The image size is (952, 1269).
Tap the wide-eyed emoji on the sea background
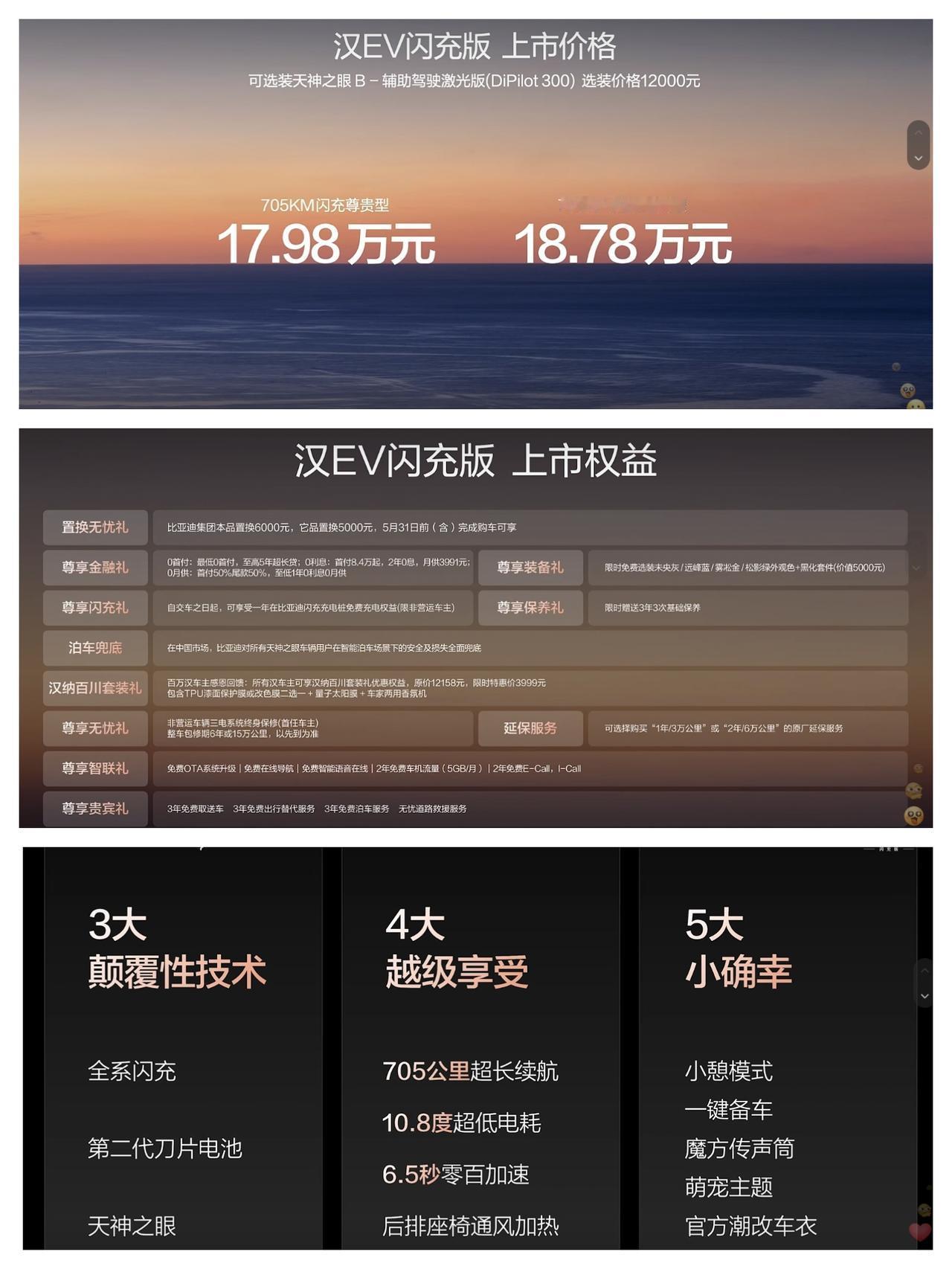click(x=907, y=391)
